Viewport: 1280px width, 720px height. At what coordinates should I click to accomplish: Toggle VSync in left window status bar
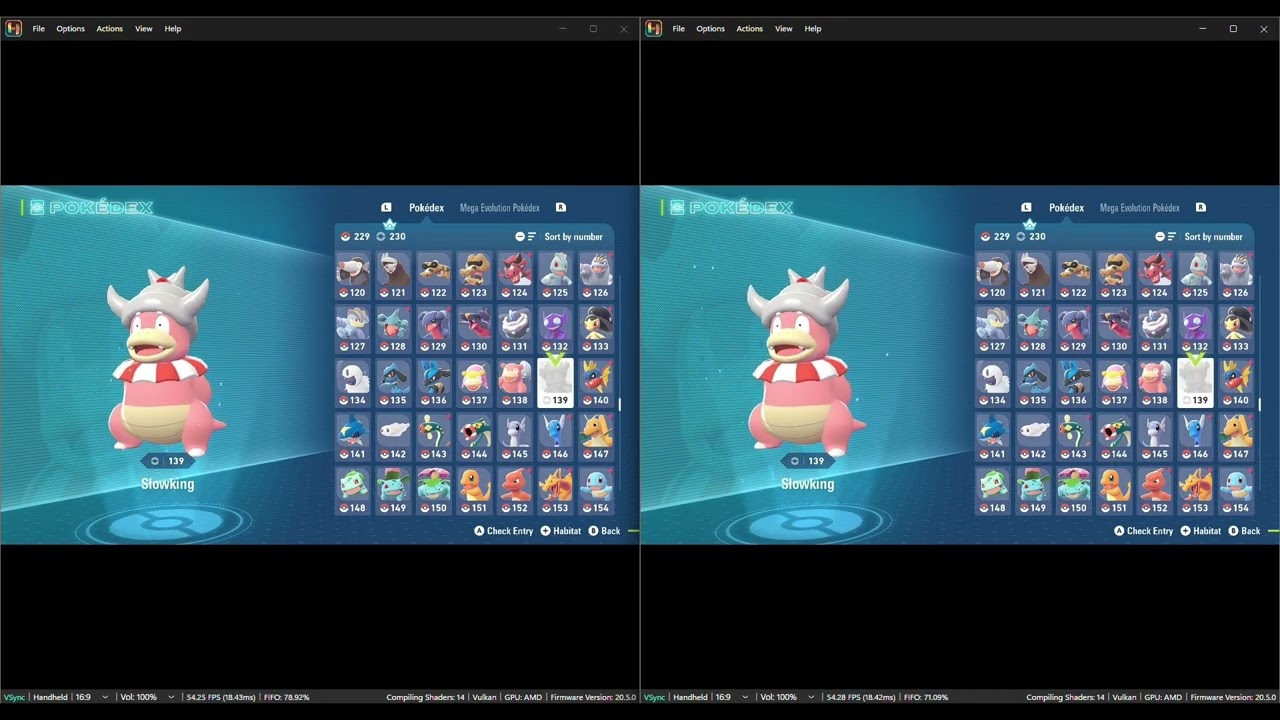14,697
